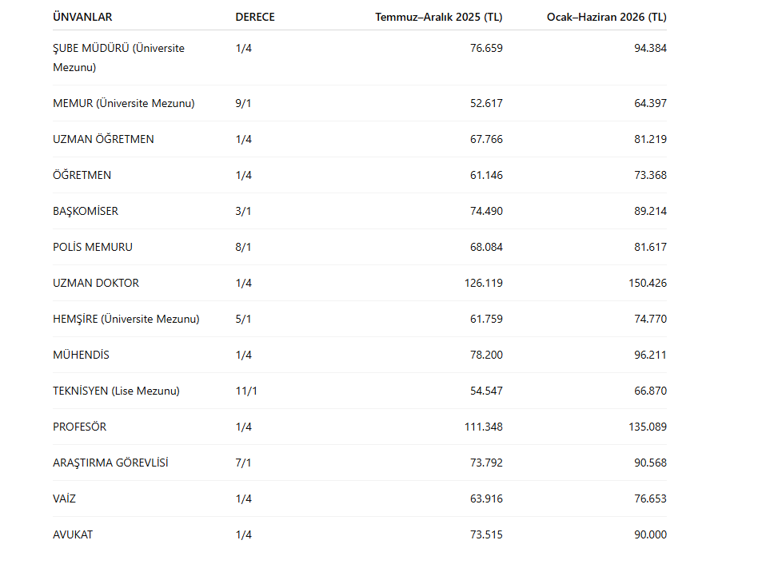Click the BAŞKOMİSER row title
The image size is (770, 572).
85,211
